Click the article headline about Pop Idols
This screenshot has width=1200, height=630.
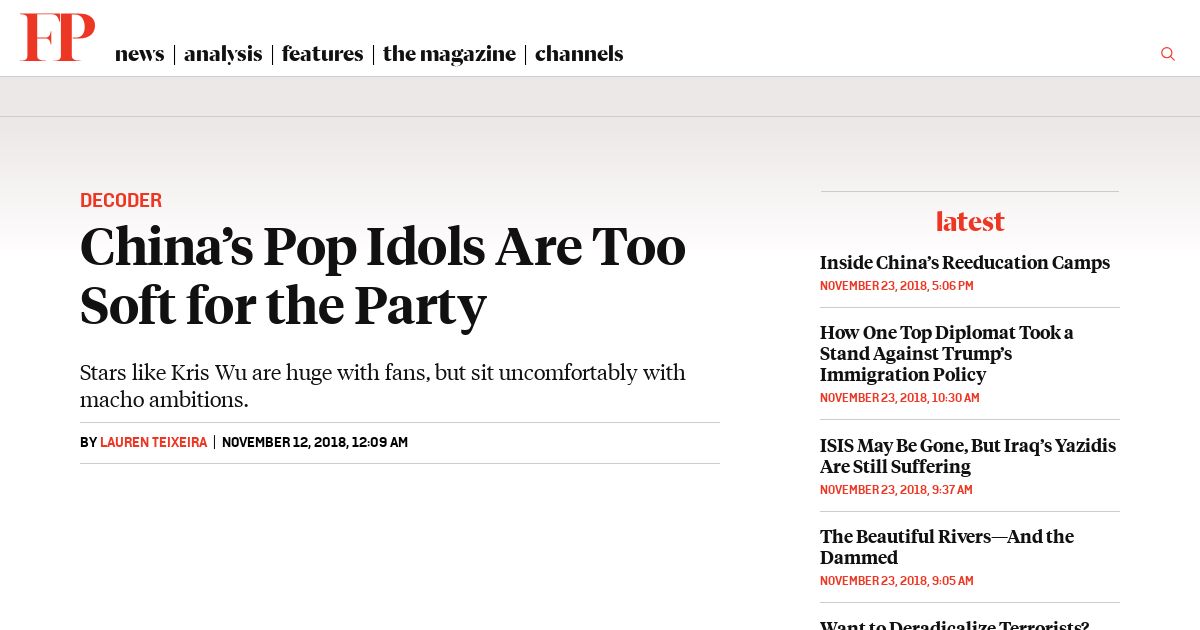pos(383,276)
